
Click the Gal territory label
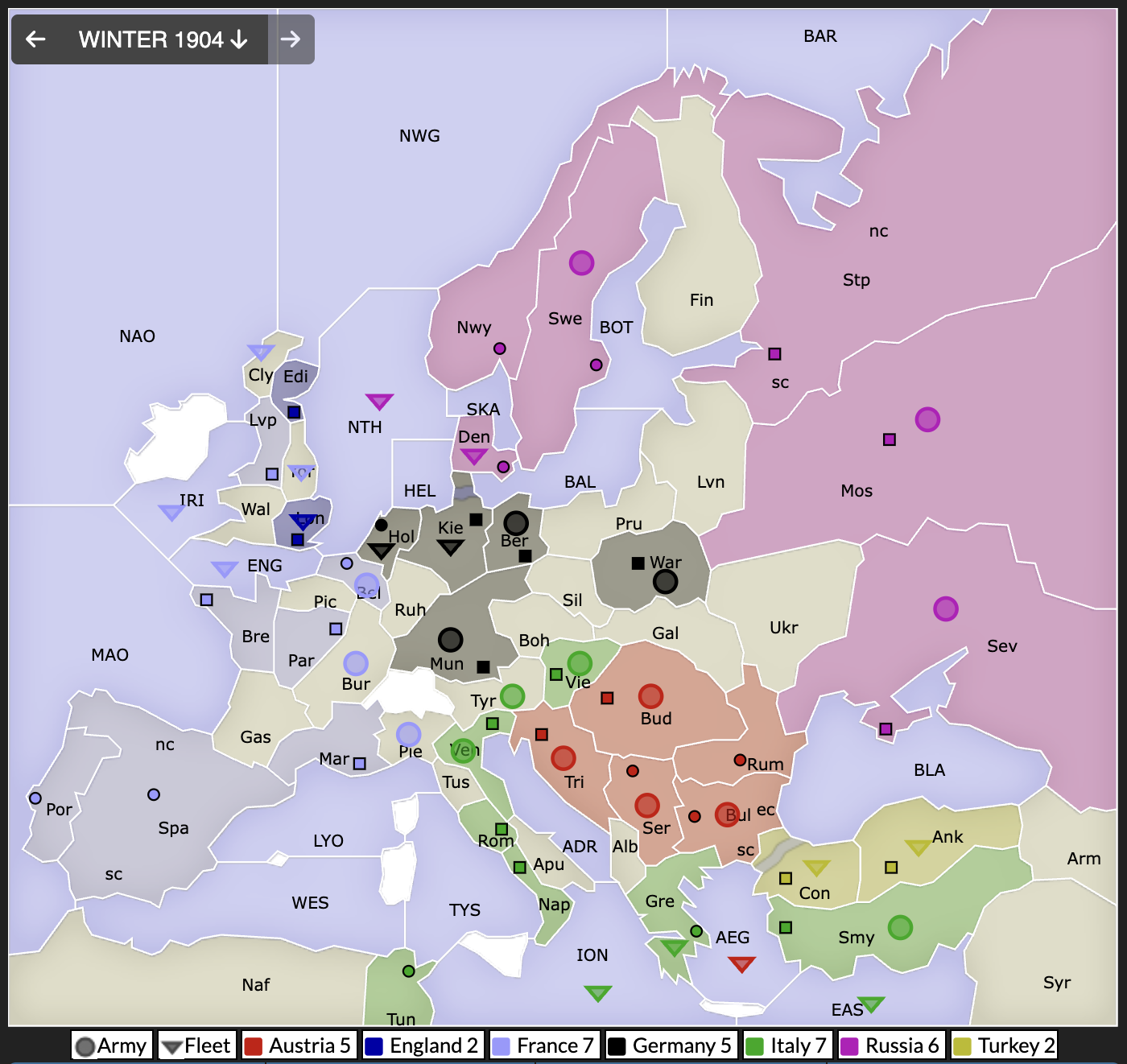pos(665,633)
